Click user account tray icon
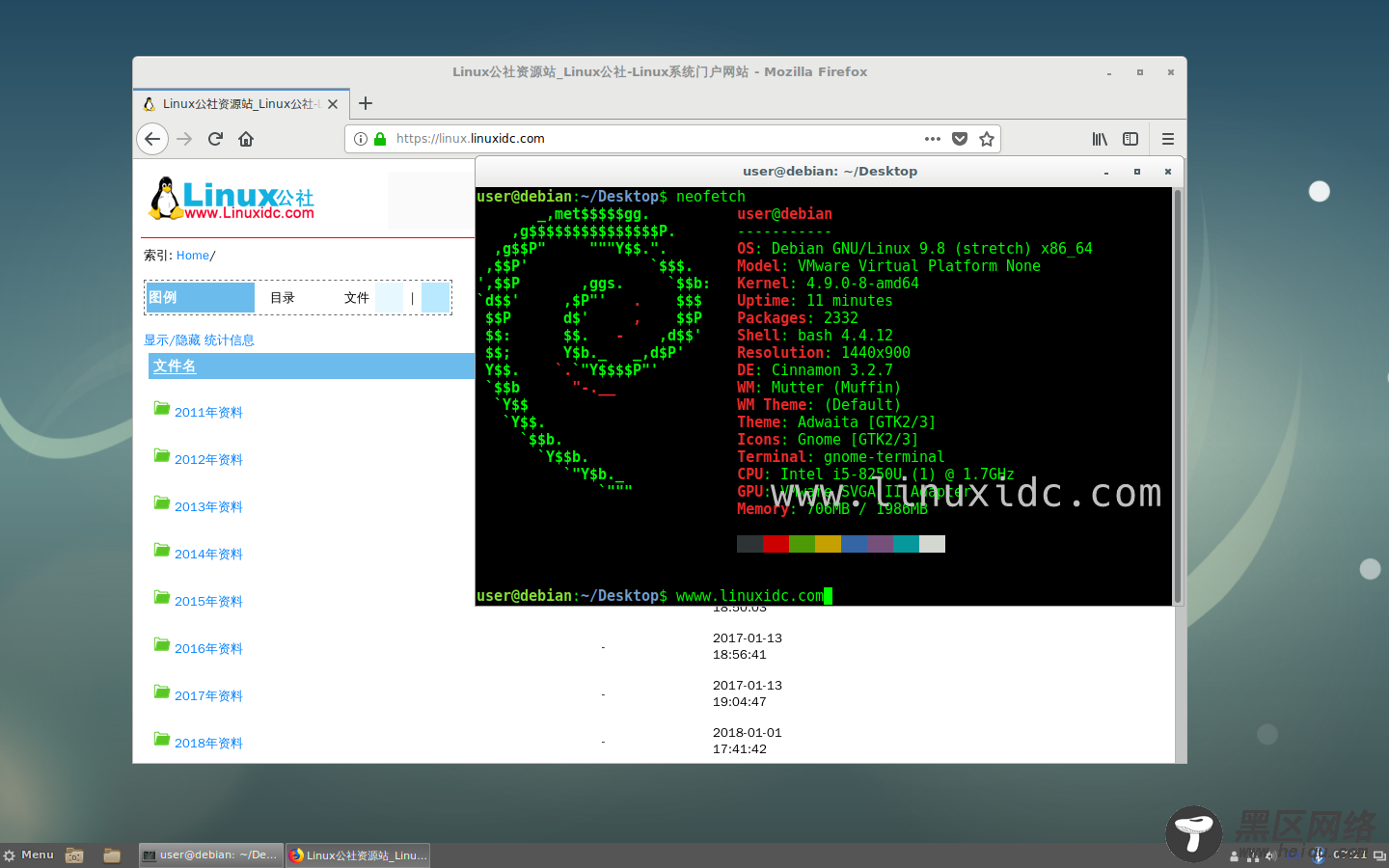The width and height of the screenshot is (1389, 868). [1235, 855]
